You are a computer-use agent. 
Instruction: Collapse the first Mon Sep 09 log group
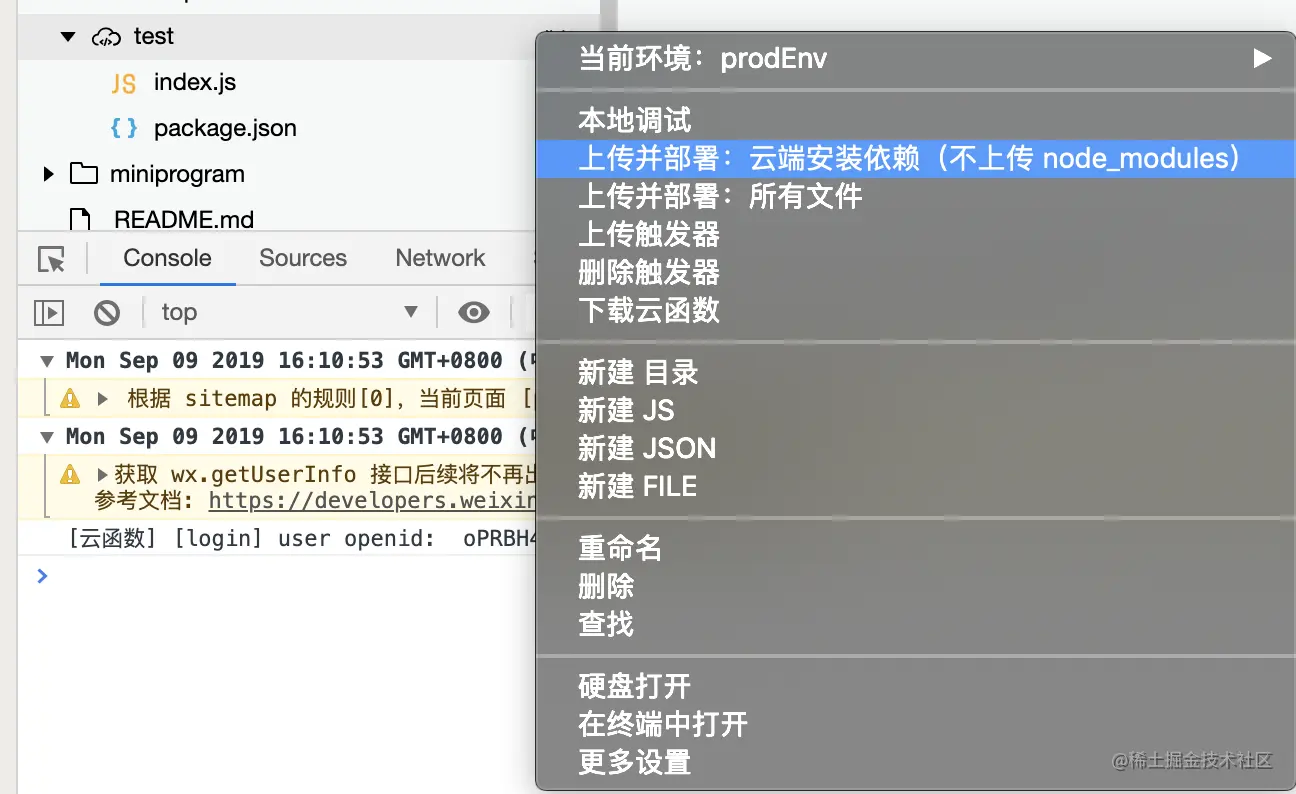47,361
